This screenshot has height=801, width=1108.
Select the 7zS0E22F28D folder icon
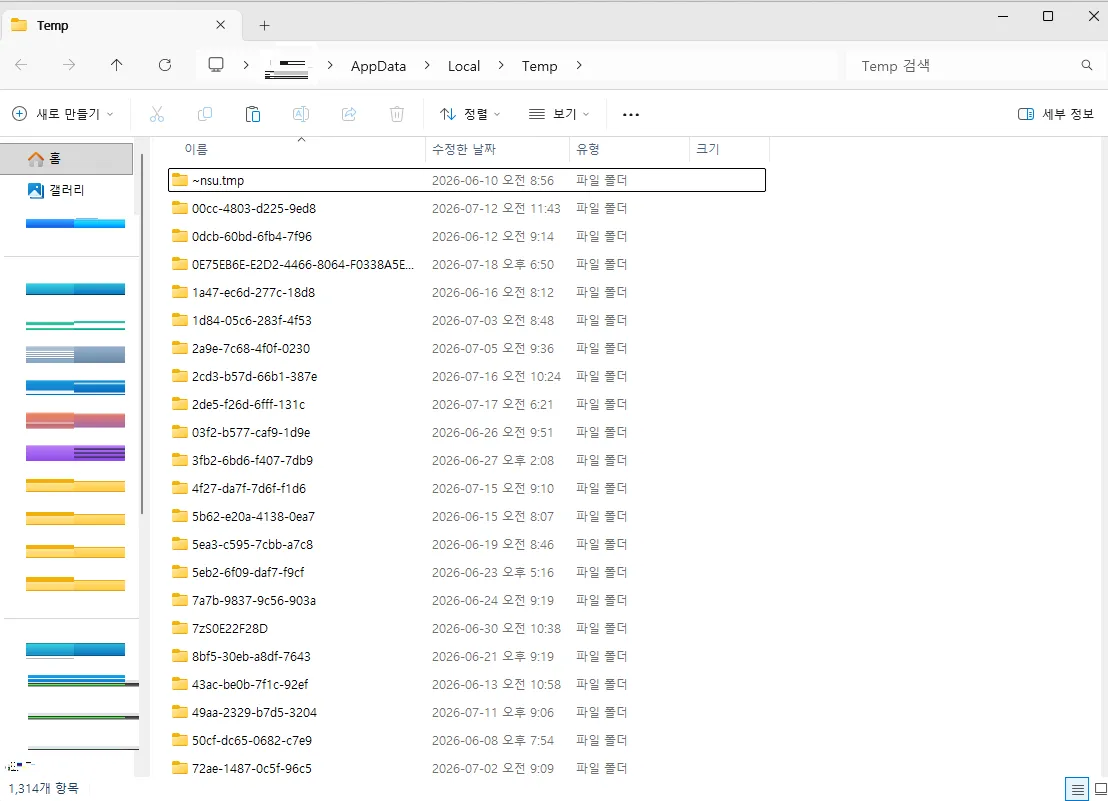click(x=180, y=628)
